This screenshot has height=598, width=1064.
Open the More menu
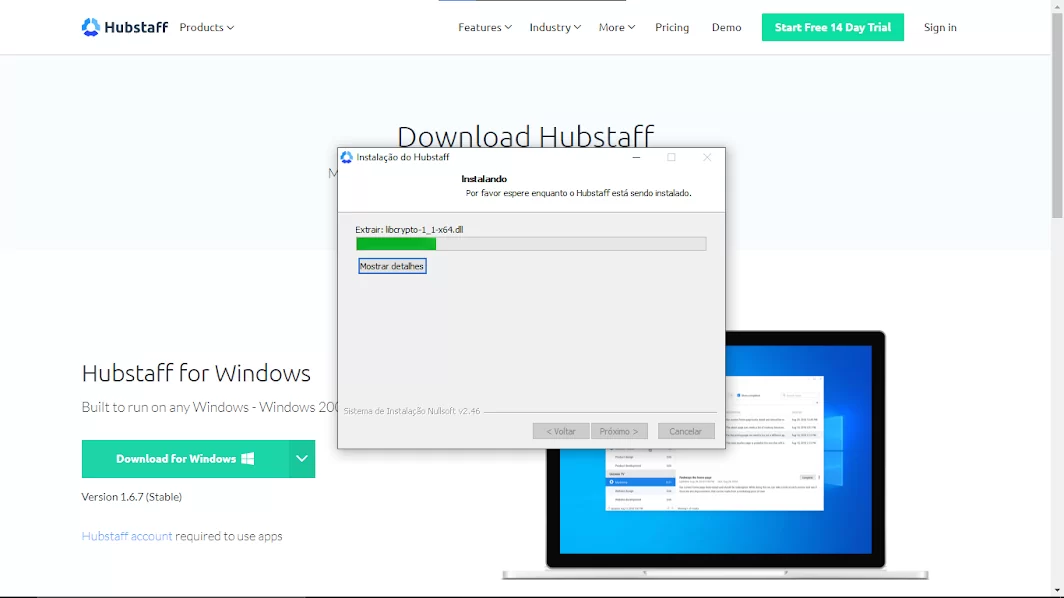tap(617, 27)
